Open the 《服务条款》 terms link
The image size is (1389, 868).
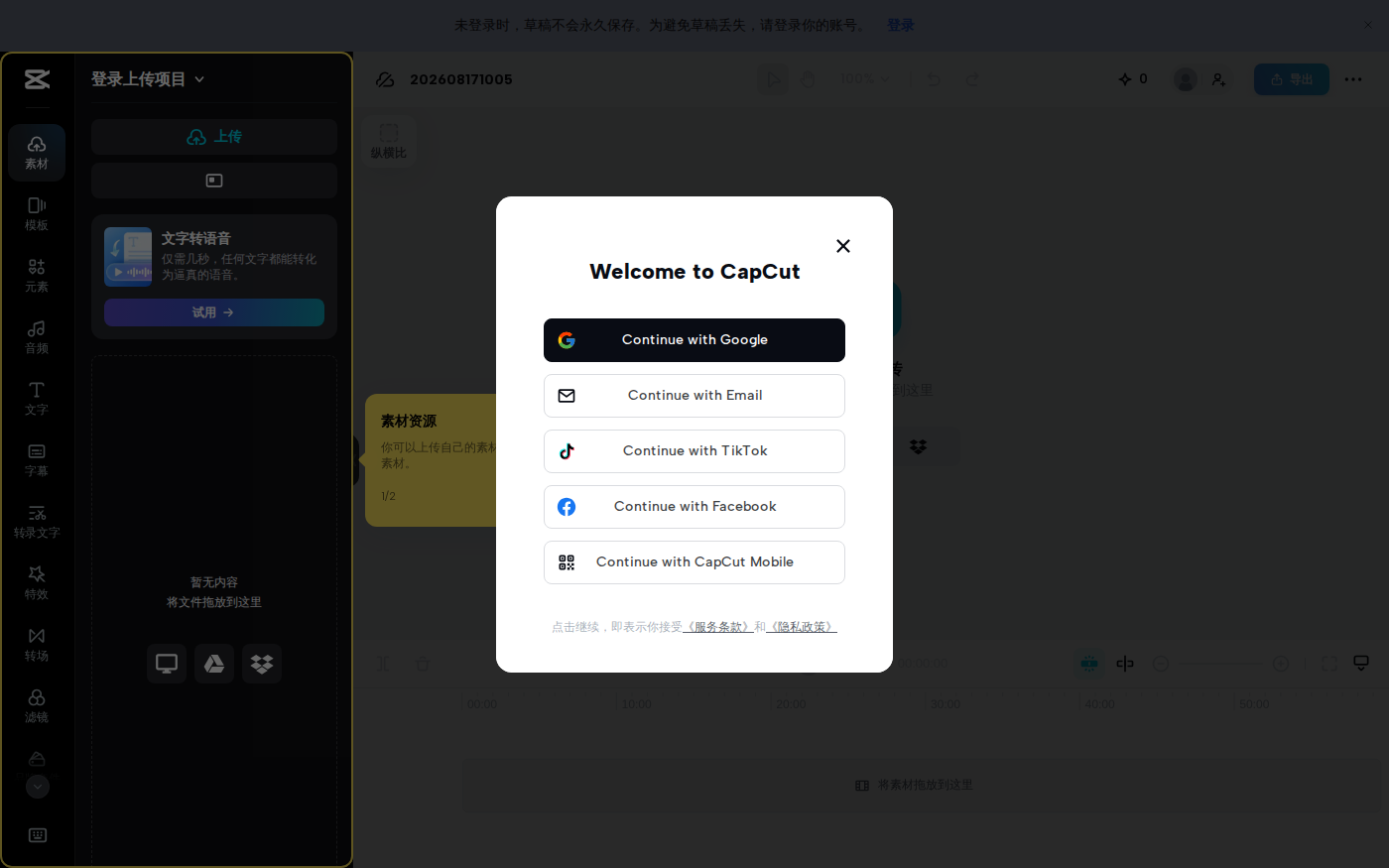point(718,627)
